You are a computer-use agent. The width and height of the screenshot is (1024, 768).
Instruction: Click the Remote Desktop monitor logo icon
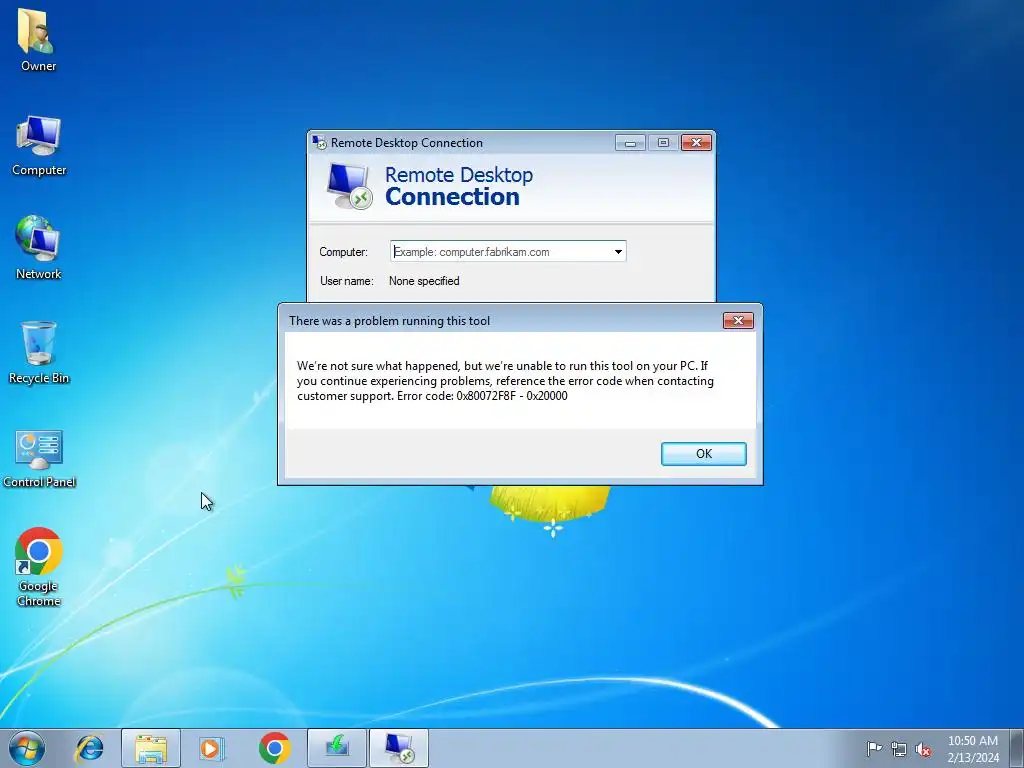[x=349, y=186]
